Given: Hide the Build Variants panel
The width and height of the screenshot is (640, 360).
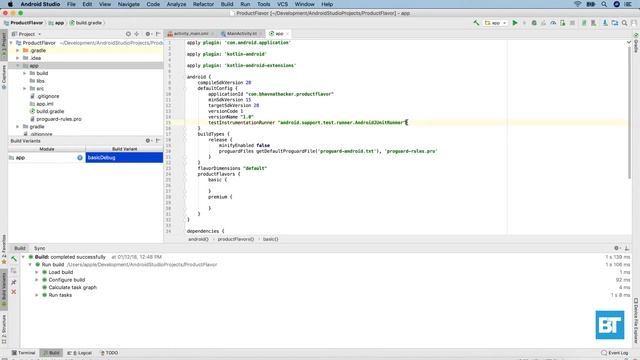Looking at the screenshot, I should [x=158, y=141].
